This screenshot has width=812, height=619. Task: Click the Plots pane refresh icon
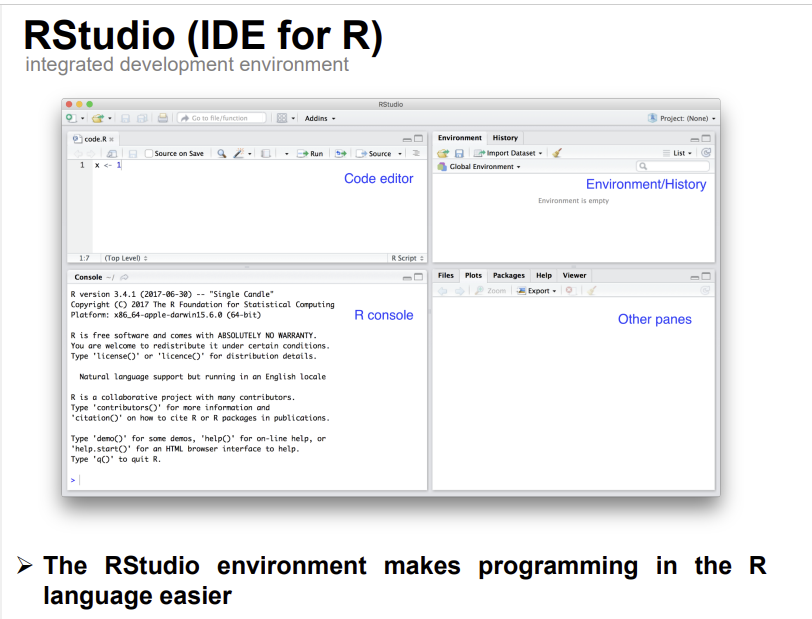pos(705,291)
